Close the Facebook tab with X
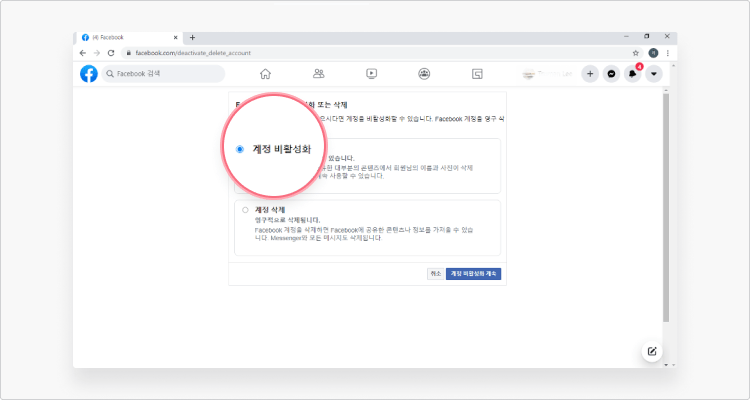The width and height of the screenshot is (750, 400). (176, 37)
